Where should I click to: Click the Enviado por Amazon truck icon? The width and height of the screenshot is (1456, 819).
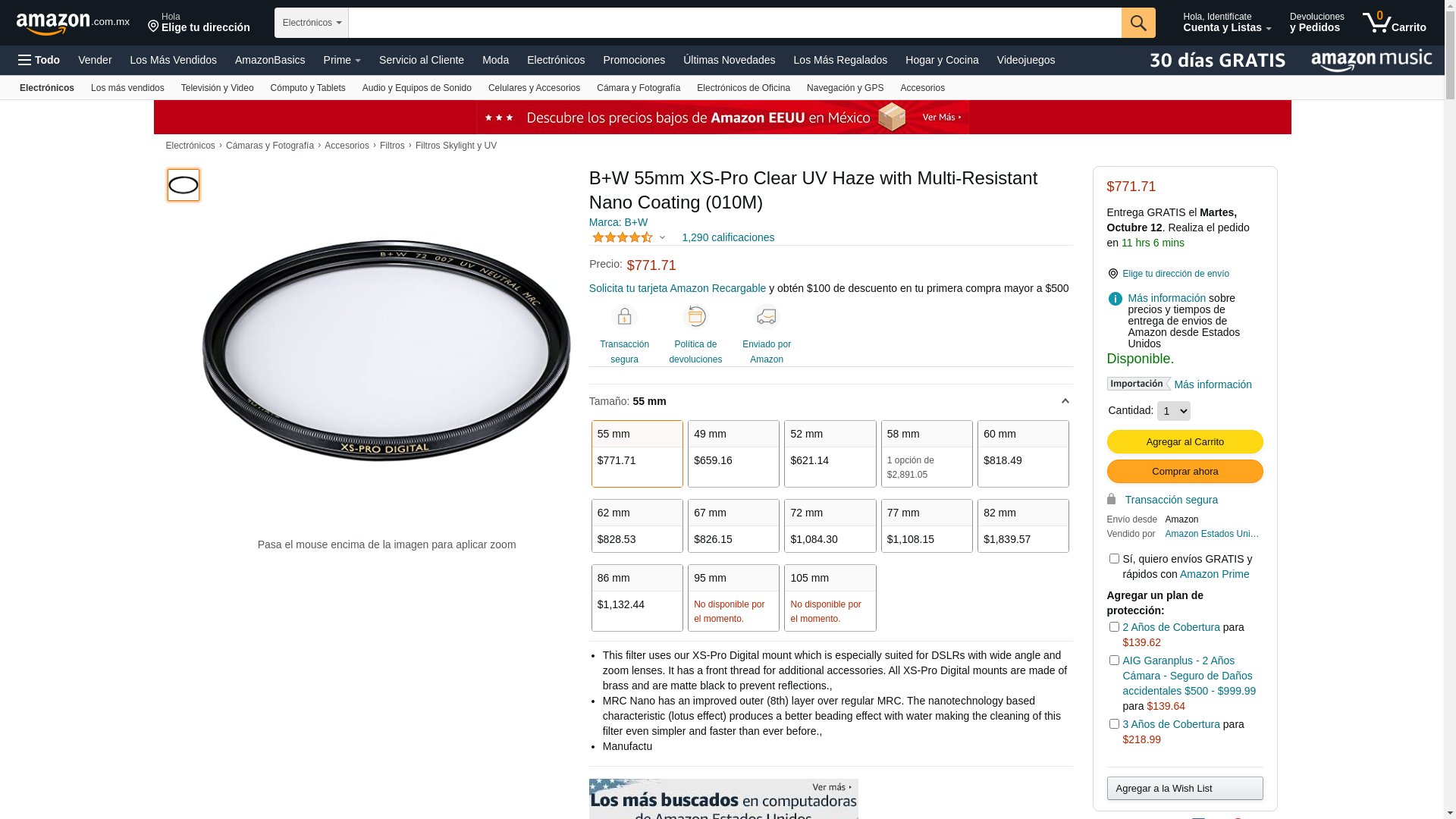point(767,316)
